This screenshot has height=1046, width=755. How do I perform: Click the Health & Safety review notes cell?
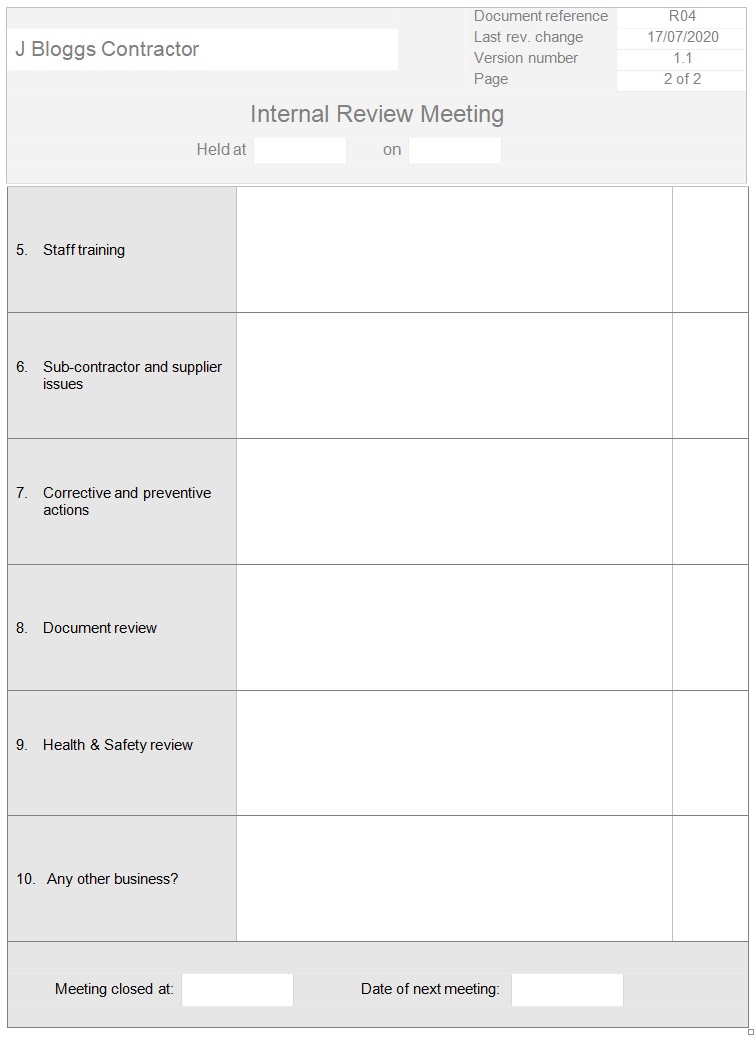coord(454,753)
